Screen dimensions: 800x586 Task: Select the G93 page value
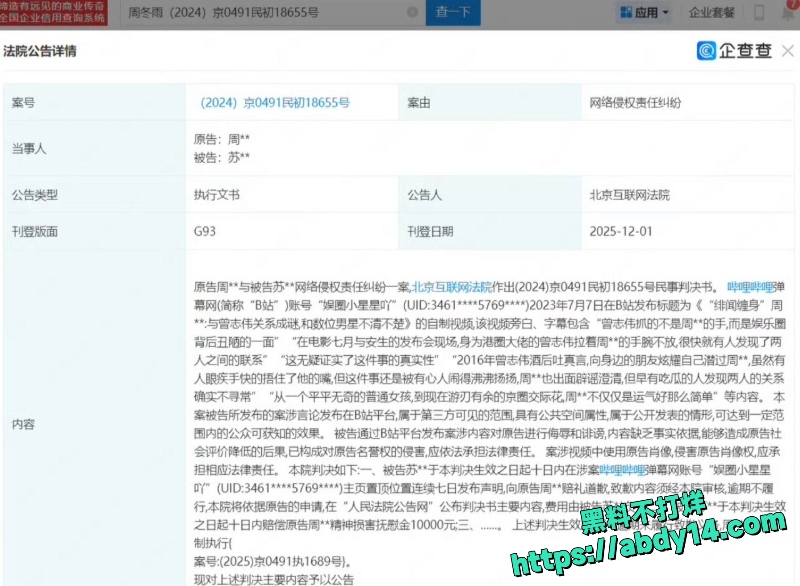(x=205, y=232)
